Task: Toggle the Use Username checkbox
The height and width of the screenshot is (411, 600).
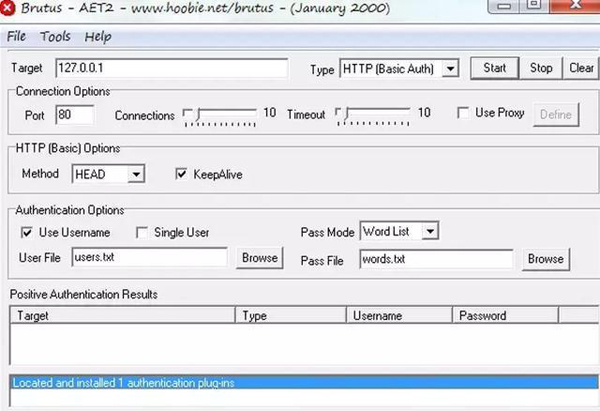Action: pyautogui.click(x=26, y=232)
